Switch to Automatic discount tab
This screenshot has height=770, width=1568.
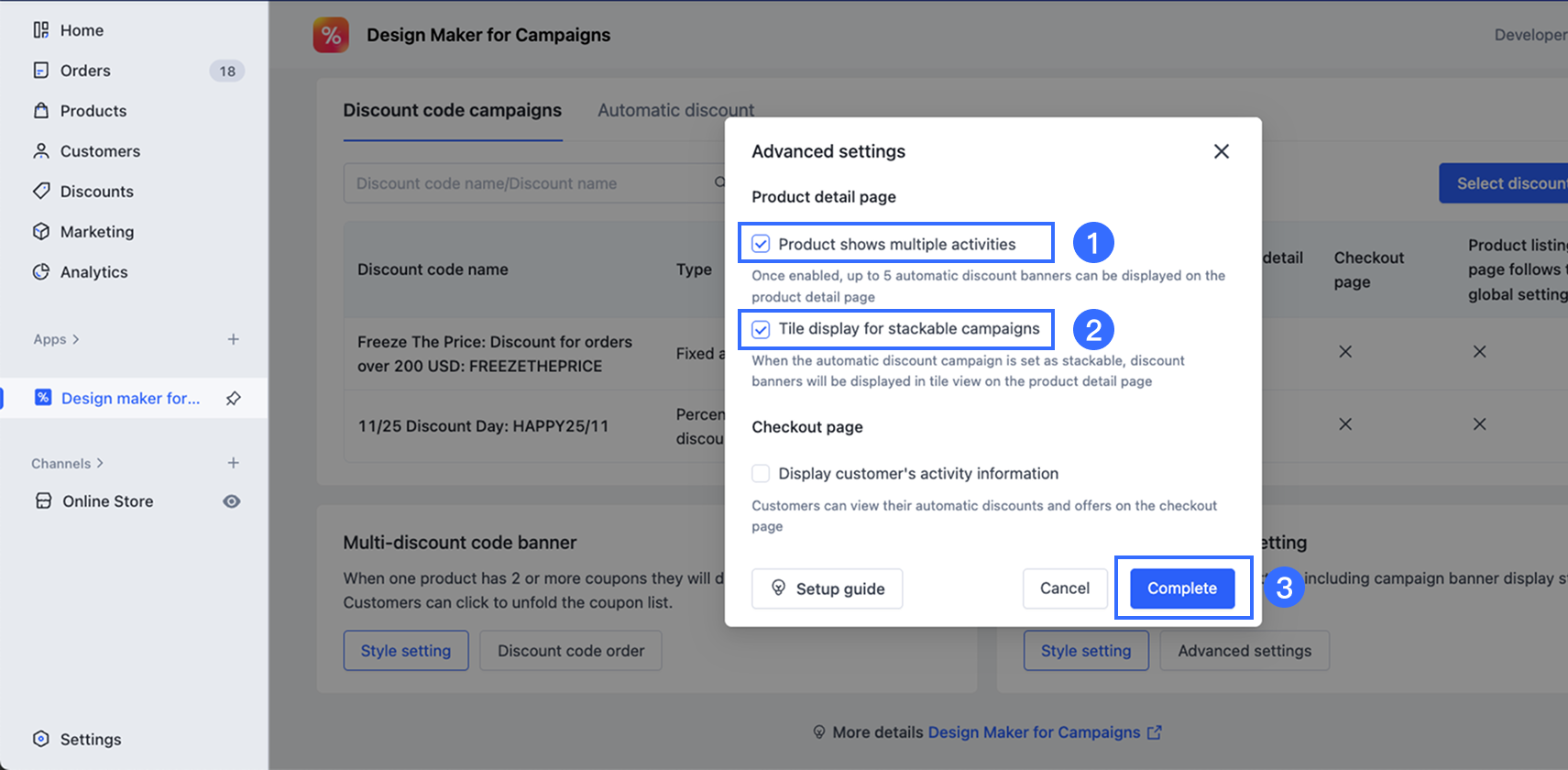(675, 110)
